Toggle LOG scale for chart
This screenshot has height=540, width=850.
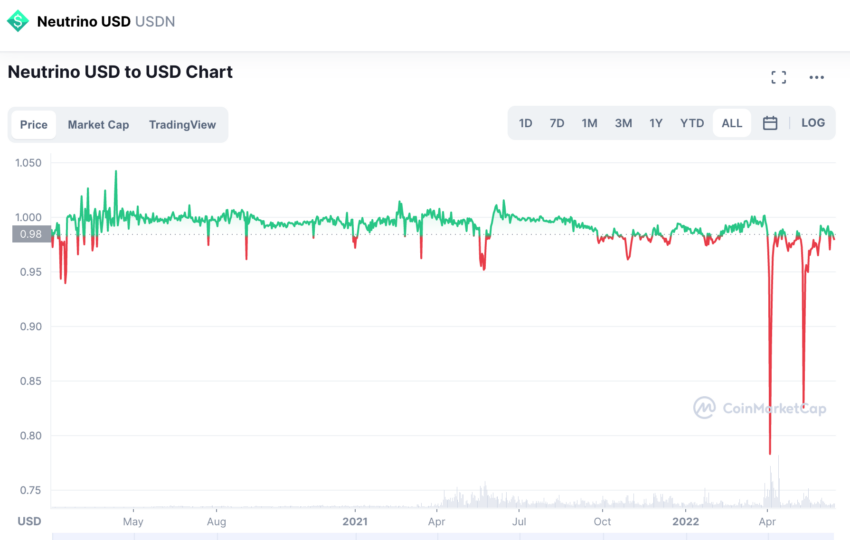tap(813, 123)
